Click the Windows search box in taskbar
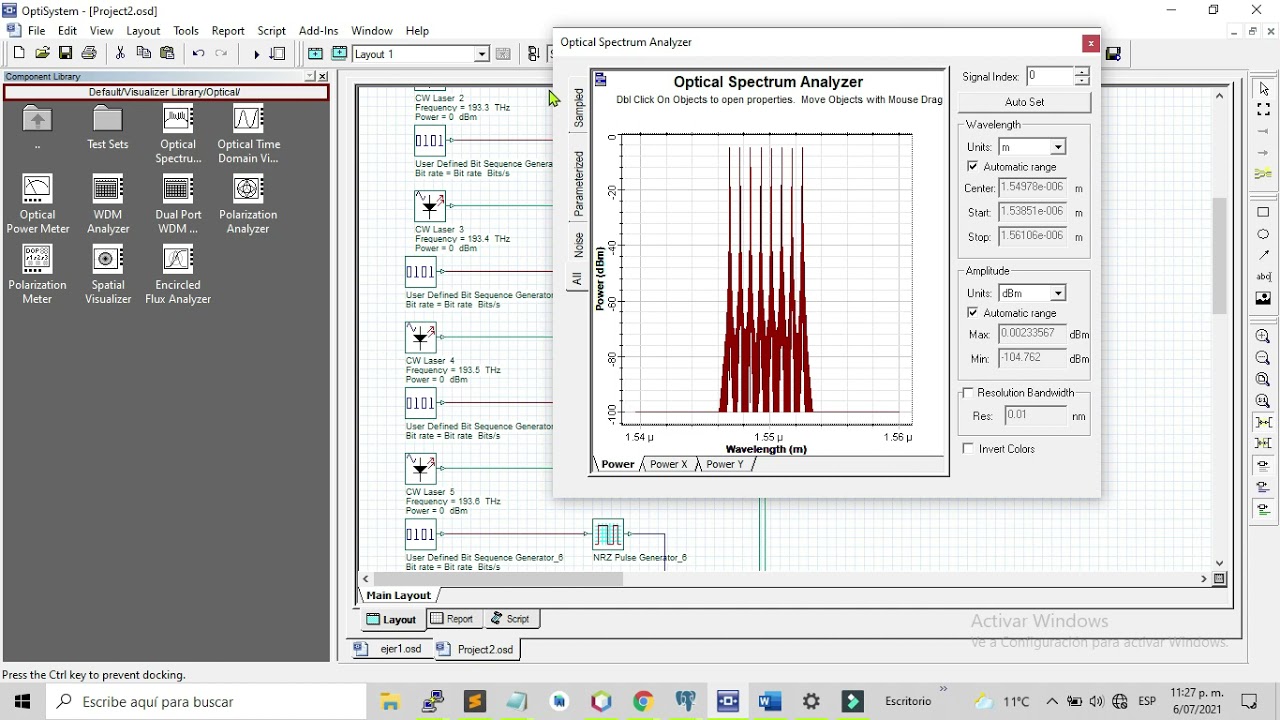This screenshot has height=720, width=1280. point(207,702)
